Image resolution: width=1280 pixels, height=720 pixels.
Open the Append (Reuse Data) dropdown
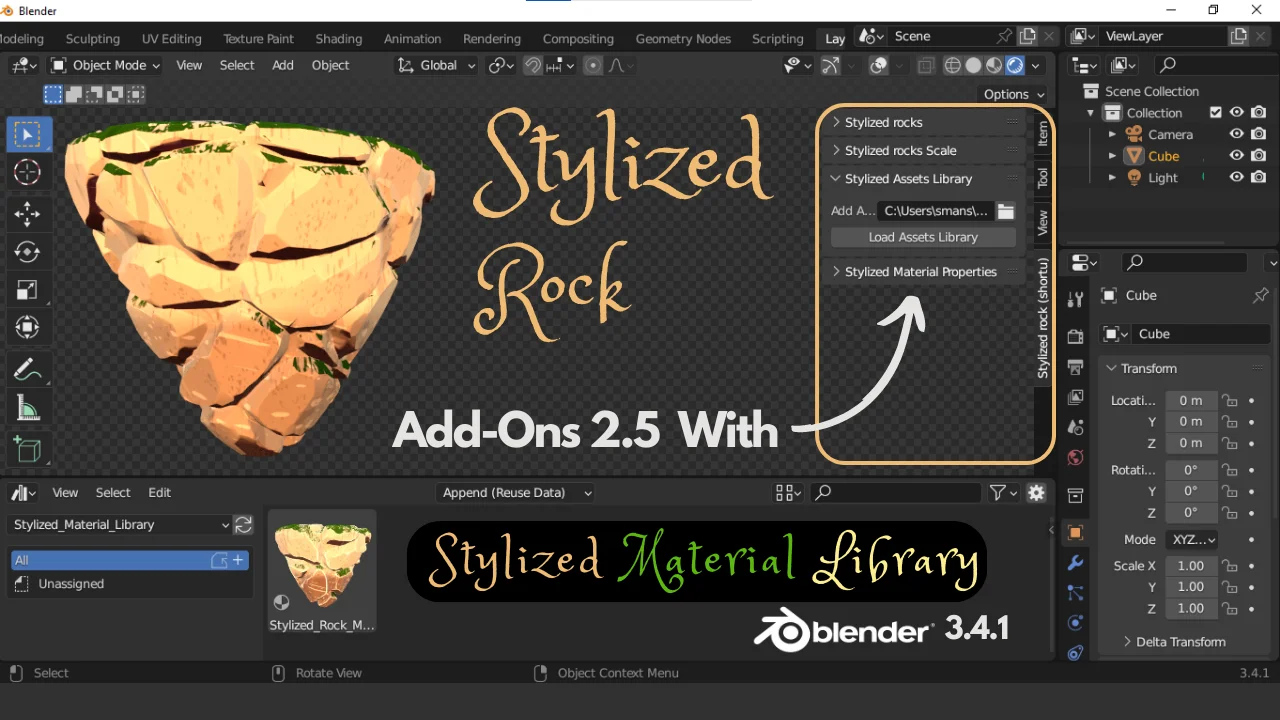click(x=515, y=492)
